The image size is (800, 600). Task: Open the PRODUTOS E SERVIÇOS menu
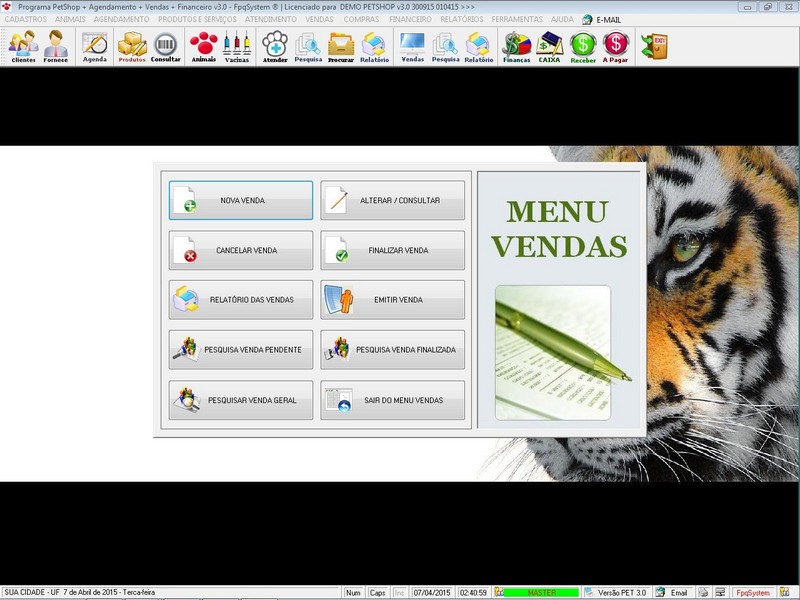coord(197,19)
